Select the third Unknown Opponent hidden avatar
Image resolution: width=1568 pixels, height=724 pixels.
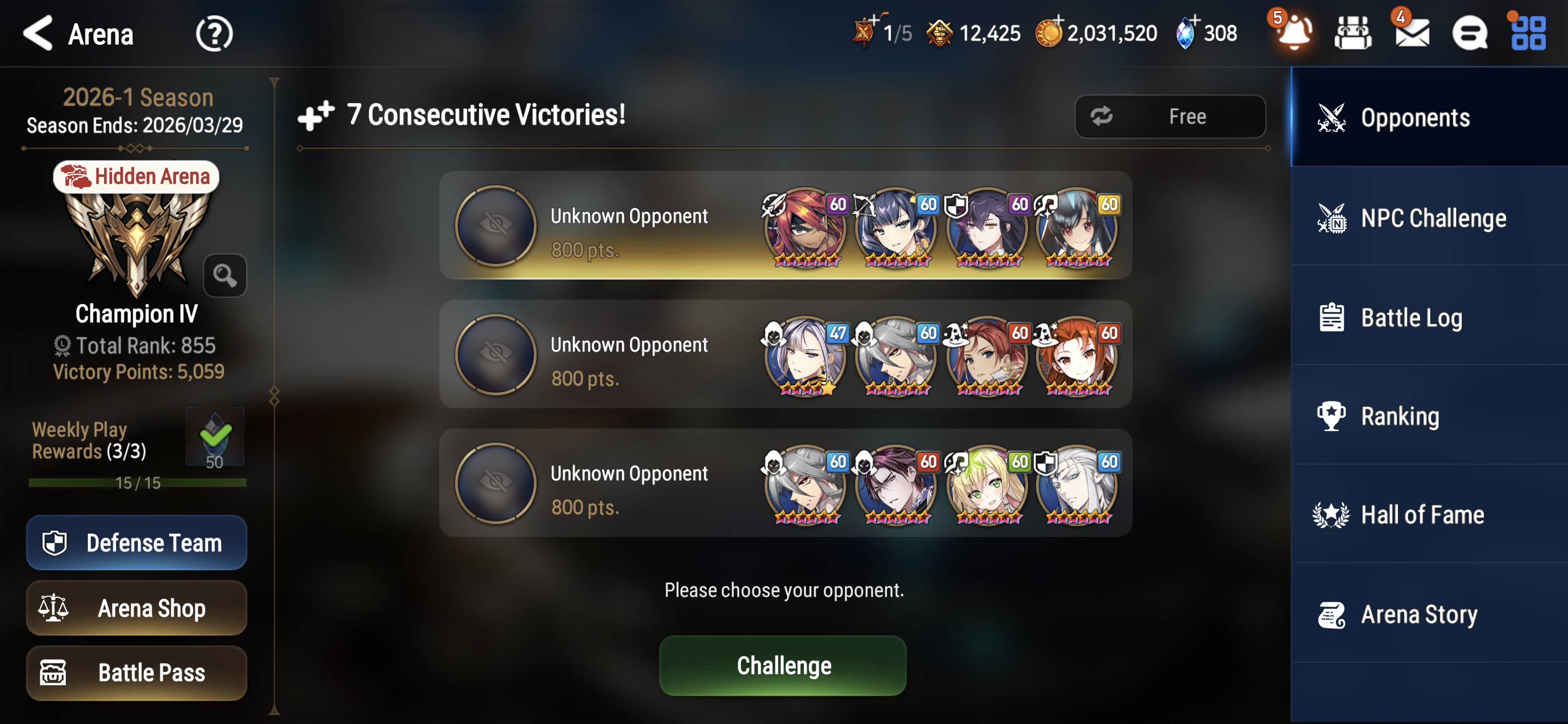click(496, 483)
